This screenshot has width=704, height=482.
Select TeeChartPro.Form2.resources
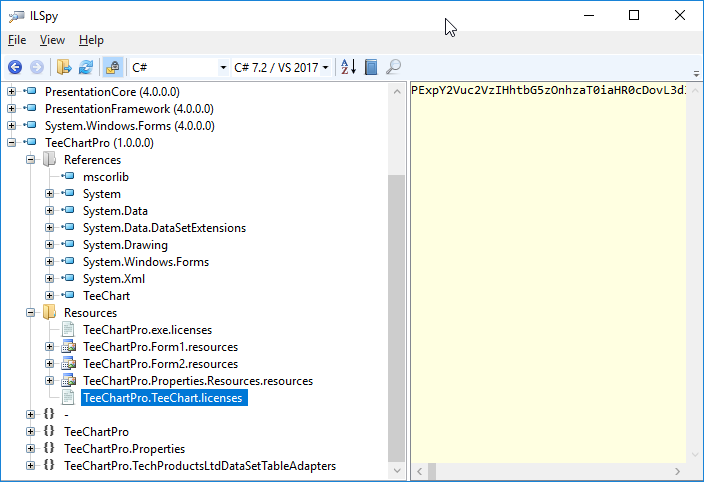pyautogui.click(x=160, y=364)
